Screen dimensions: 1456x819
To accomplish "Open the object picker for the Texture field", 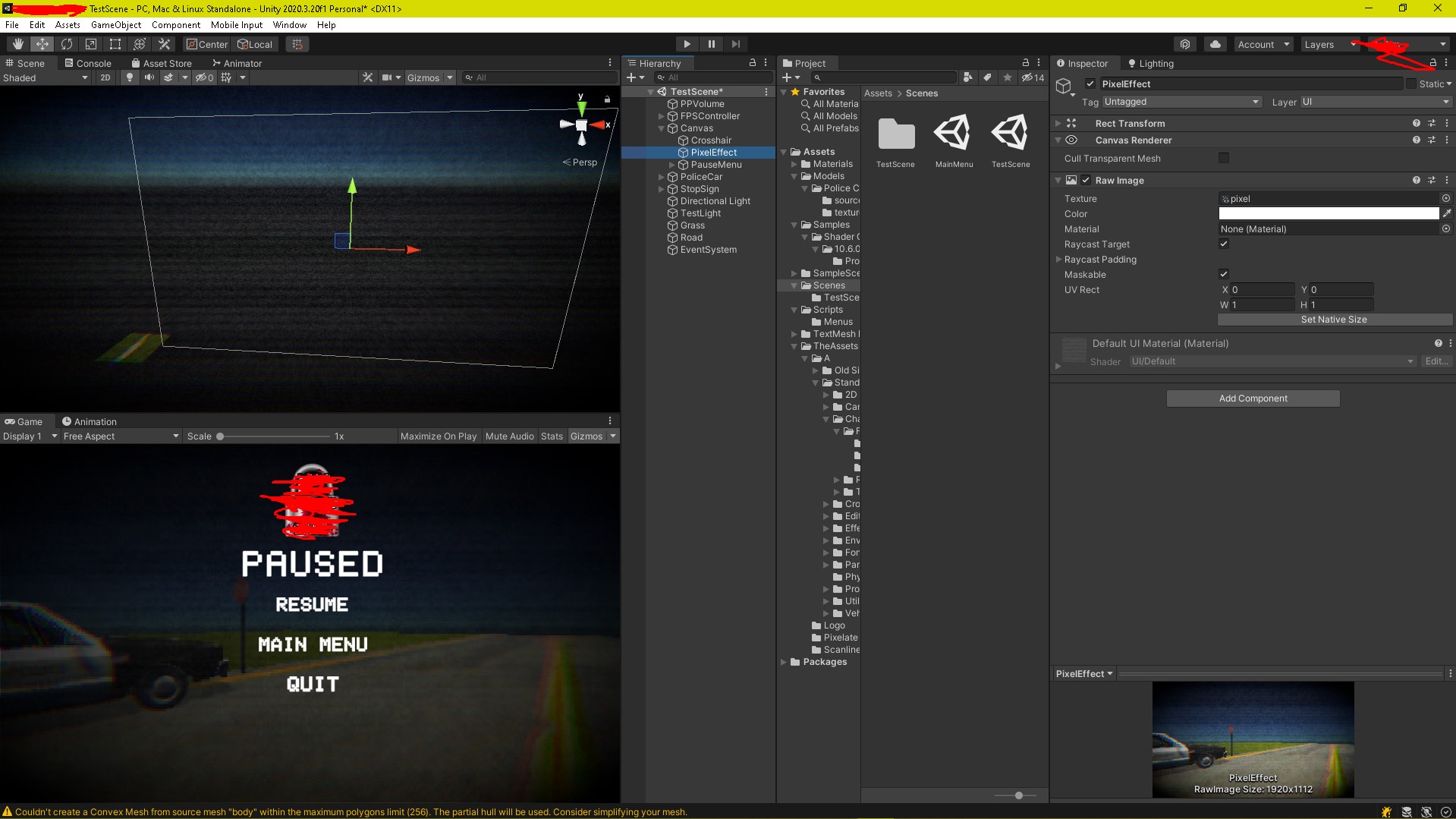I will coord(1445,198).
